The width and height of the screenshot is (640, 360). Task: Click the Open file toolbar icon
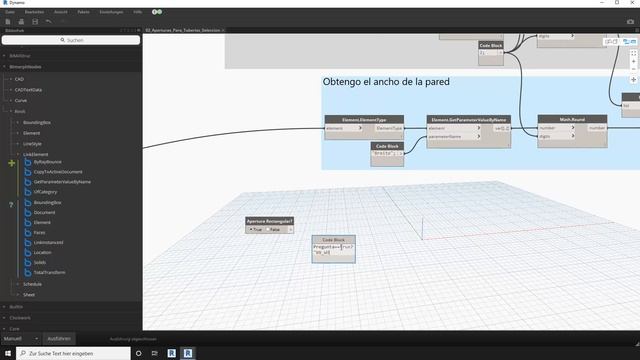pyautogui.click(x=21, y=22)
